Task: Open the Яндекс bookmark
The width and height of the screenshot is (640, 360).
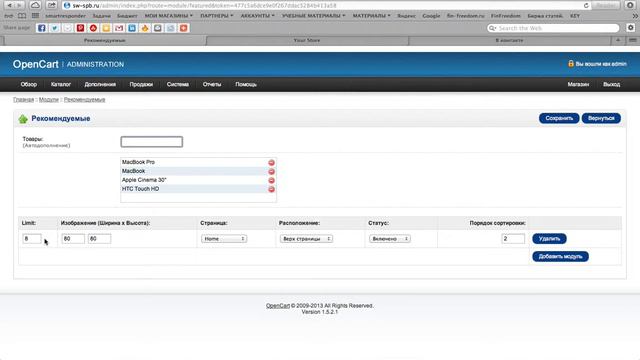Action: pyautogui.click(x=406, y=16)
